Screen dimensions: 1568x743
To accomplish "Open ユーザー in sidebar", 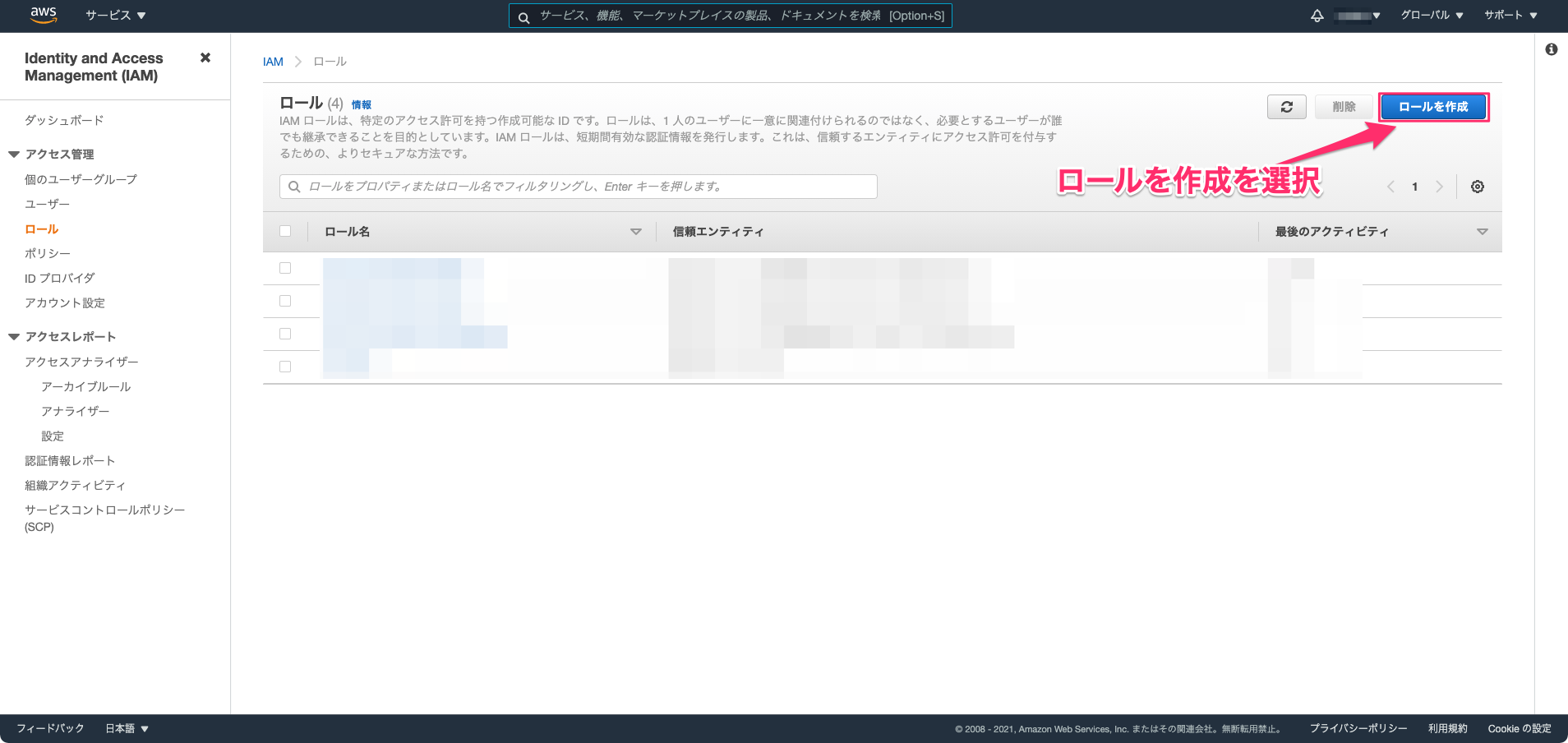I will pos(47,204).
